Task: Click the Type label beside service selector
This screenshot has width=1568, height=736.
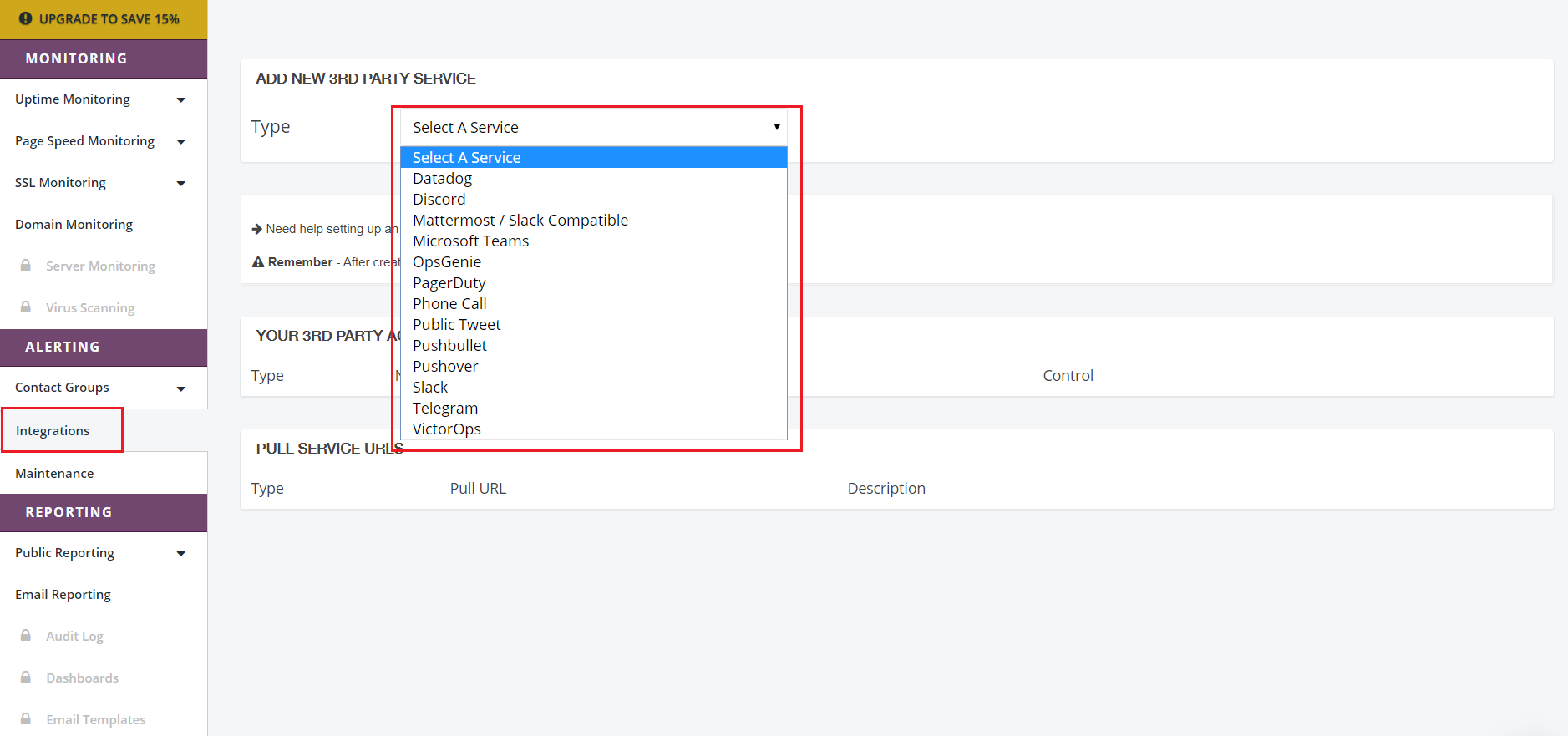Action: pyautogui.click(x=271, y=127)
